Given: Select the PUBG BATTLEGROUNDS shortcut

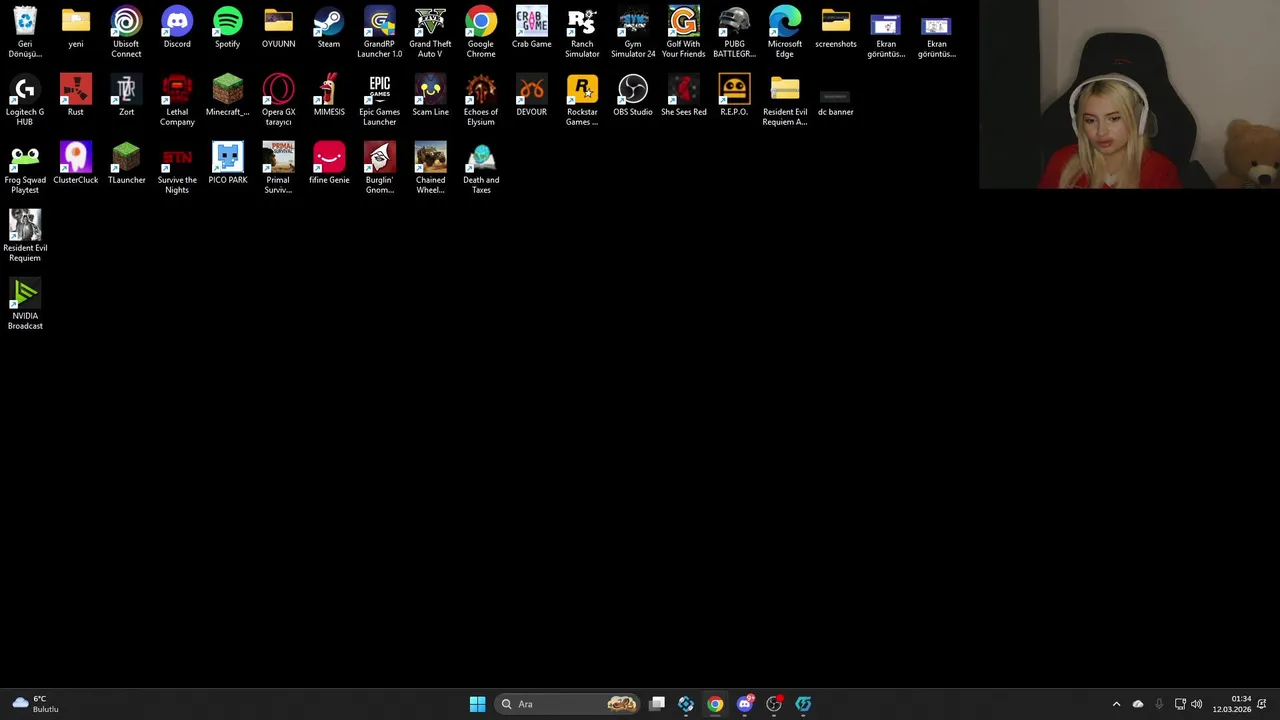Looking at the screenshot, I should coord(734,32).
